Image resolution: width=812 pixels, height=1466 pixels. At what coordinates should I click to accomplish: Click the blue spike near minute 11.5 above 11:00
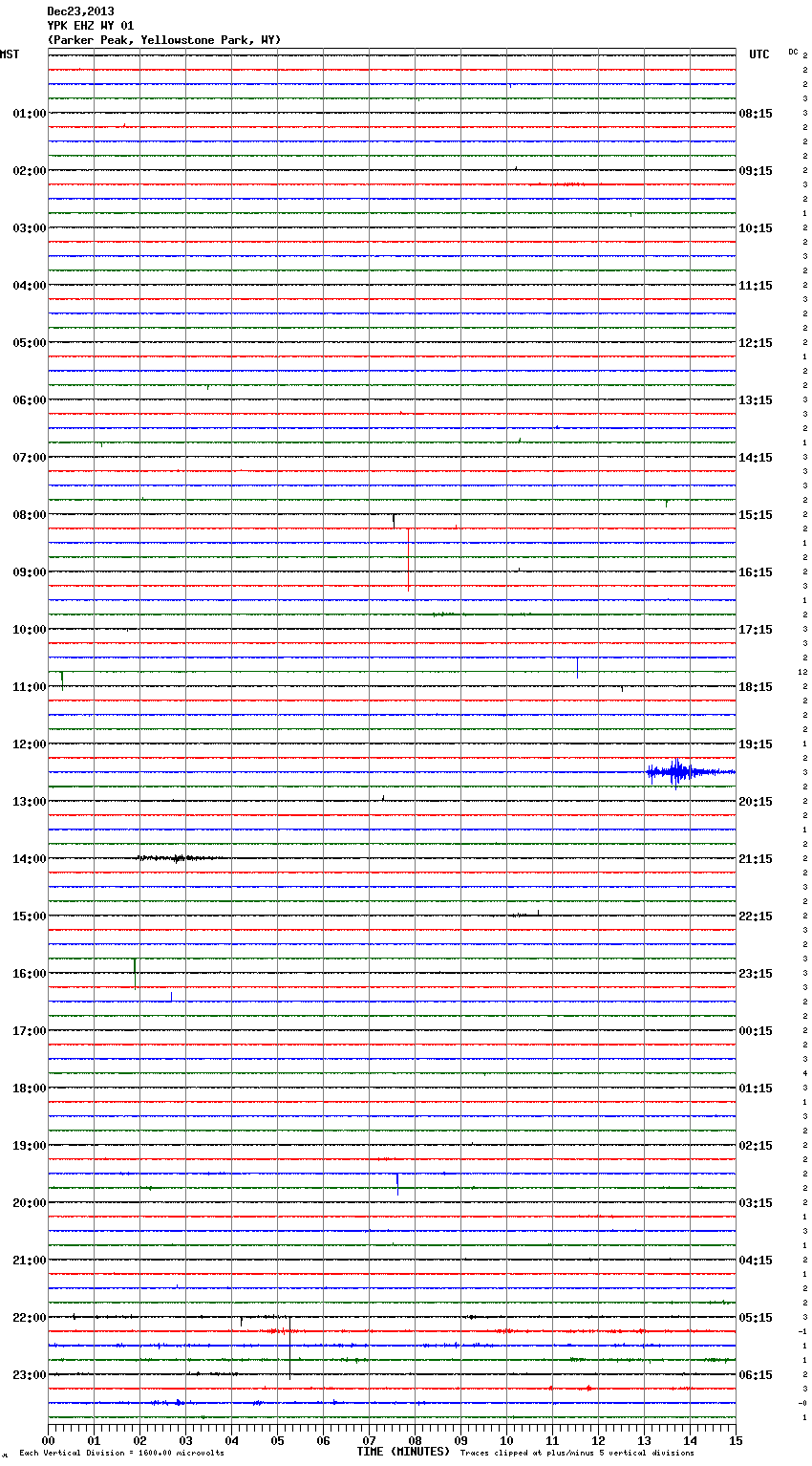click(x=577, y=667)
